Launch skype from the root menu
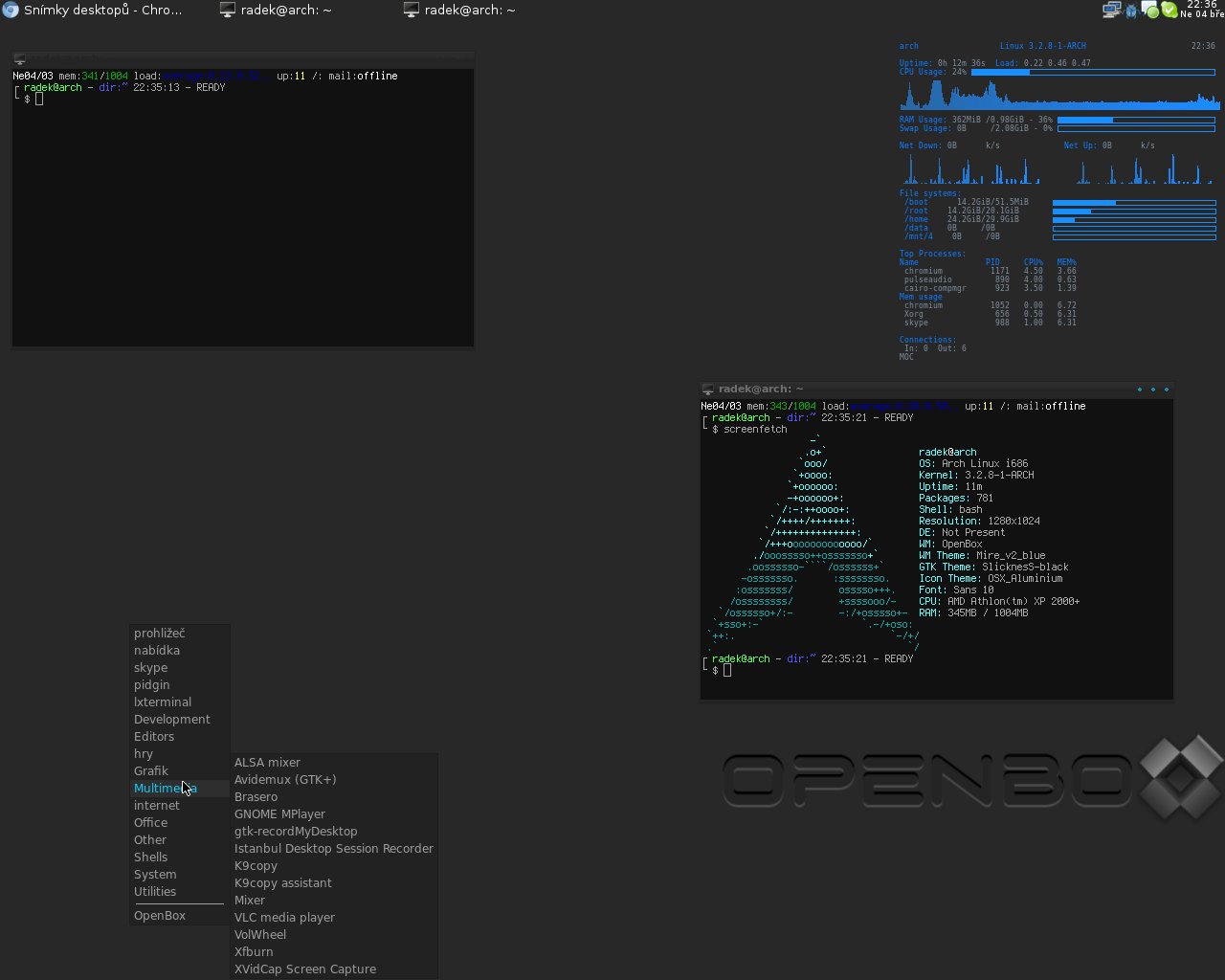 pos(180,668)
